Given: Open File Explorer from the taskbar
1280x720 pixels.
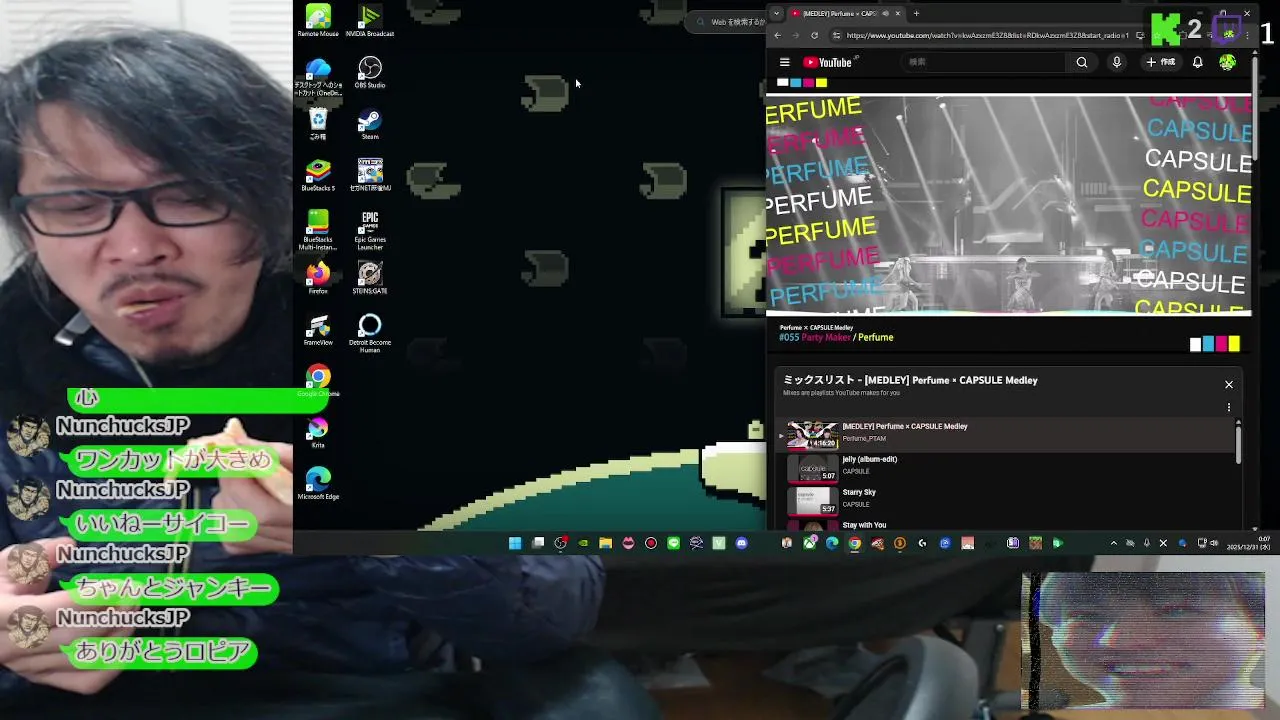Looking at the screenshot, I should coord(605,543).
